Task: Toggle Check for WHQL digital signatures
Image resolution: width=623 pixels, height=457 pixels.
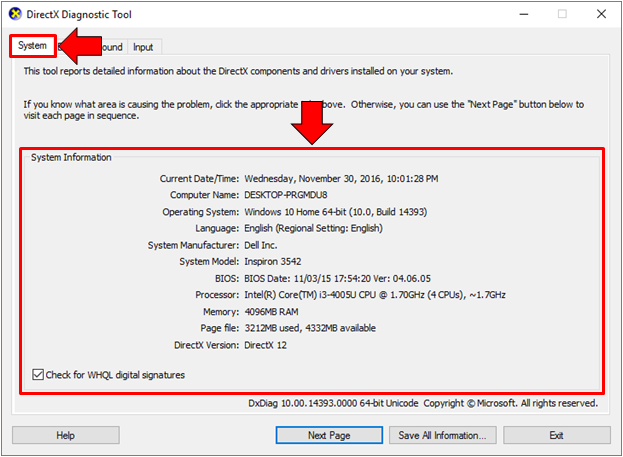Action: 108,375
